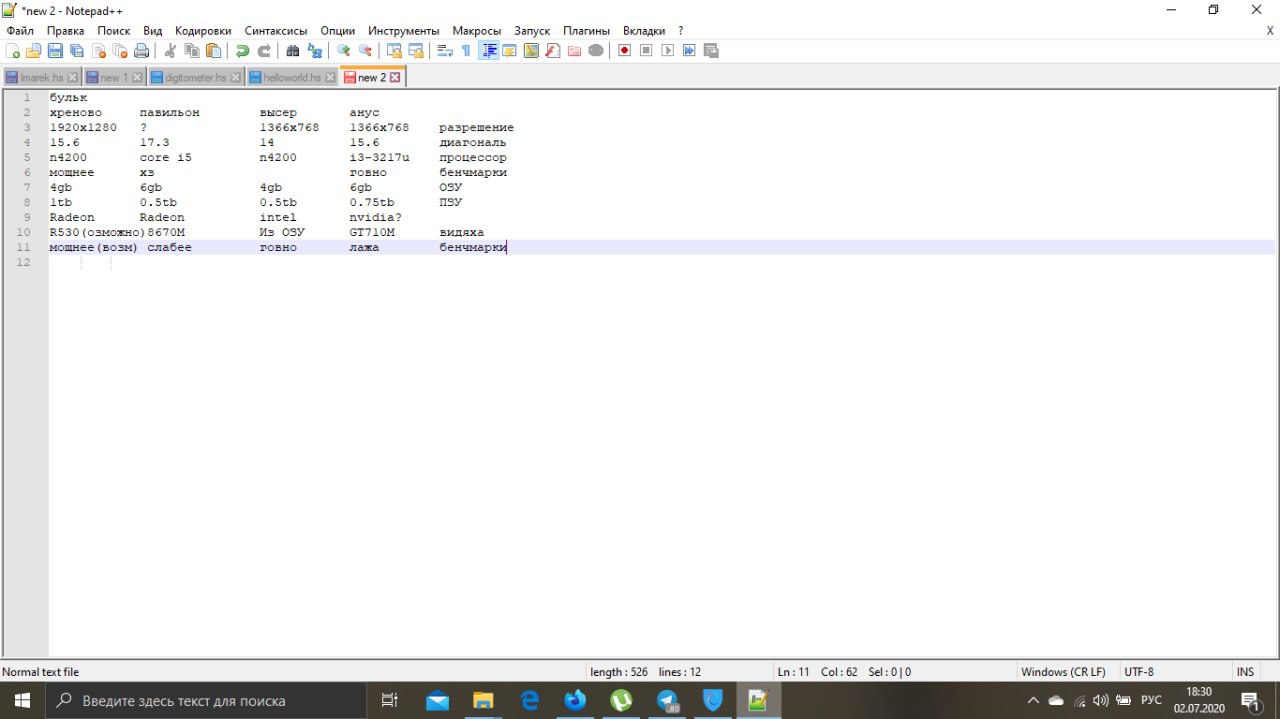
Task: Open the ? help menu
Action: [x=681, y=31]
